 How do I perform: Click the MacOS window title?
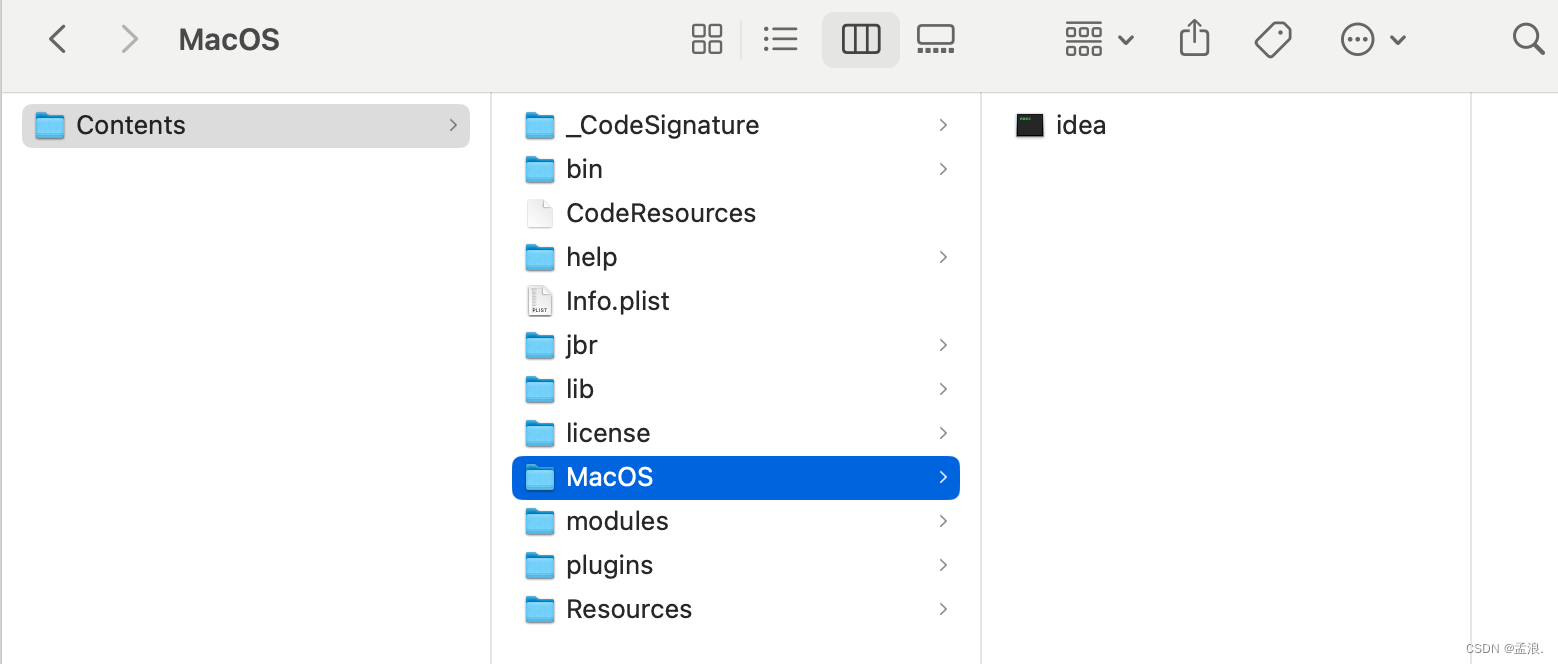pos(229,40)
